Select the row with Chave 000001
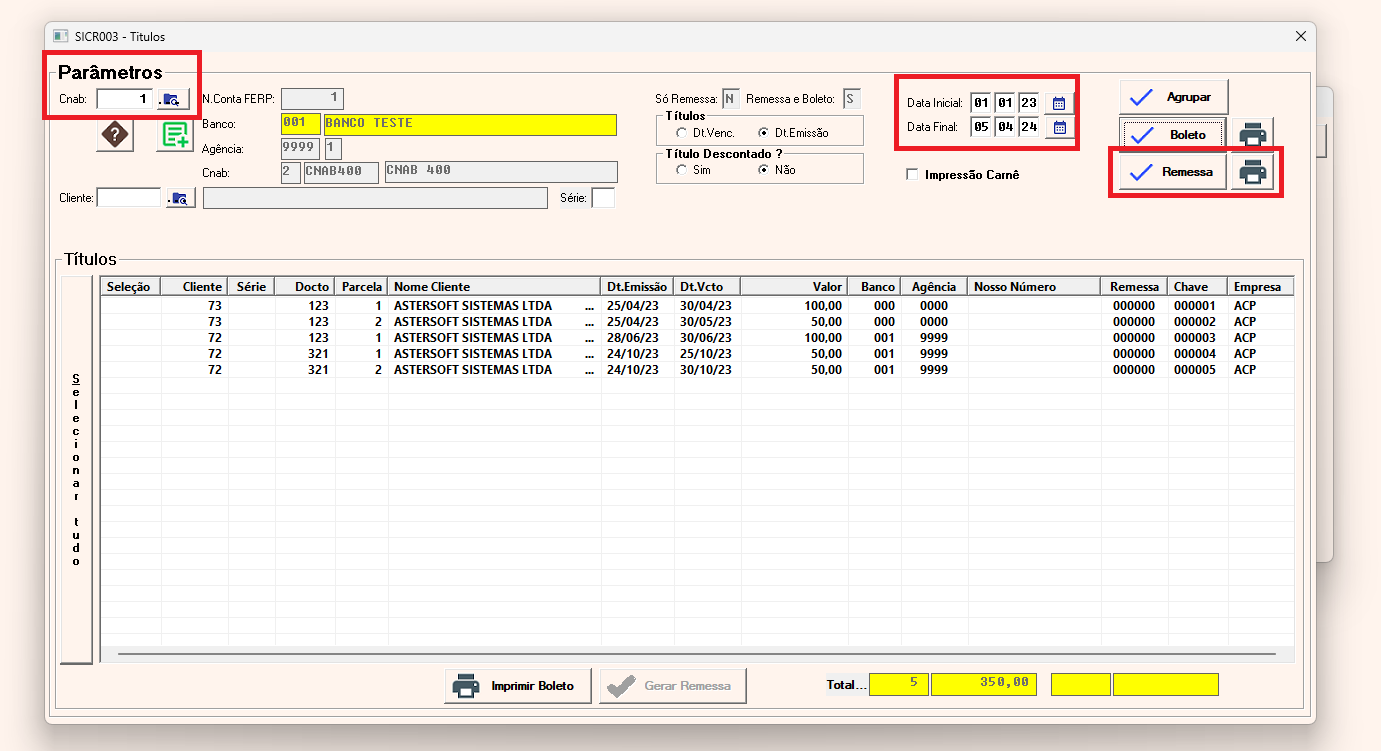Viewport: 1381px width, 751px height. click(x=697, y=306)
